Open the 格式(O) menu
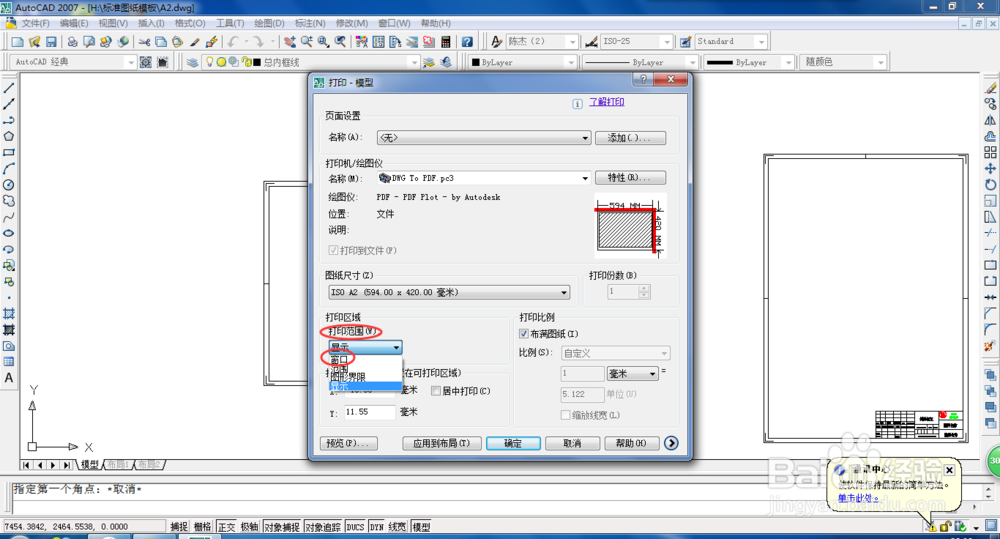 point(190,23)
